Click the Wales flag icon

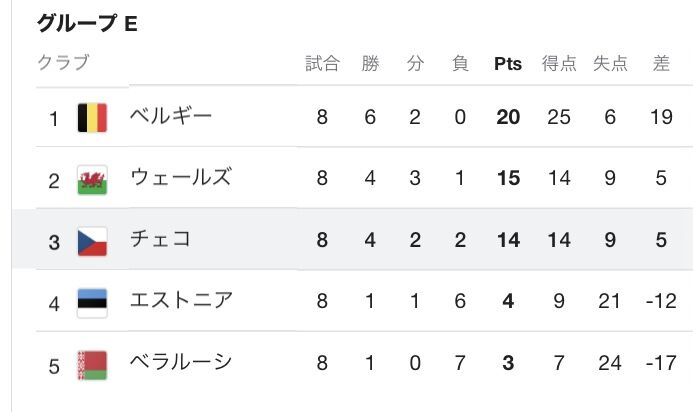92,180
